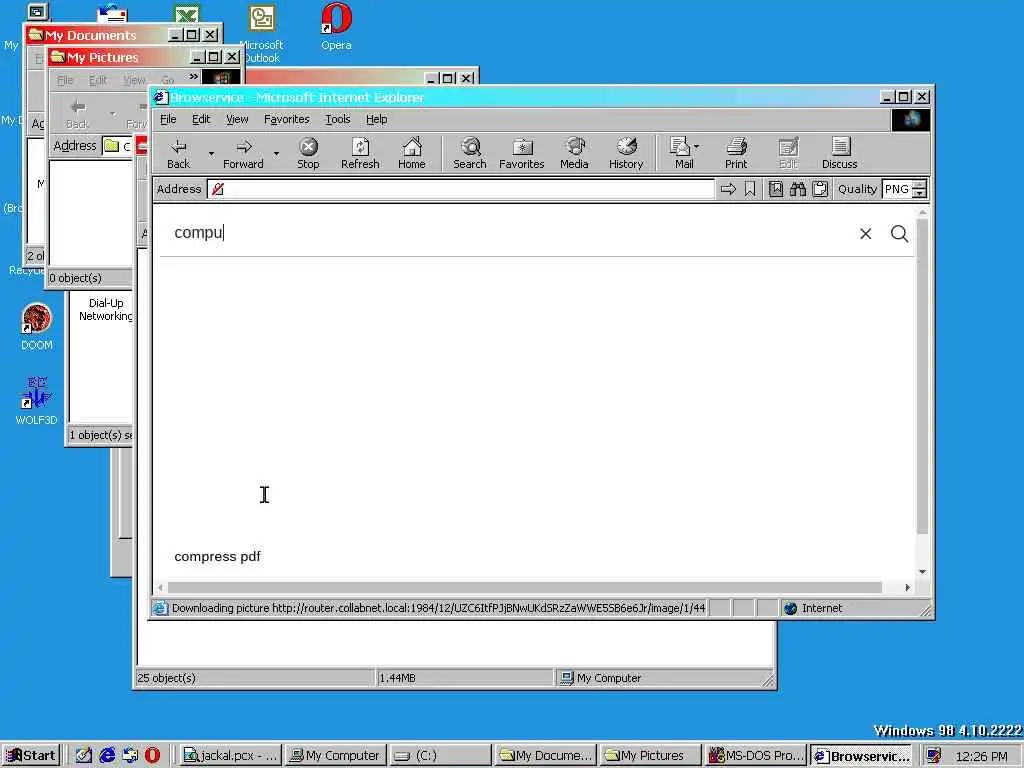Switch to My Pictures taskbar button
The width and height of the screenshot is (1024, 768).
click(650, 756)
